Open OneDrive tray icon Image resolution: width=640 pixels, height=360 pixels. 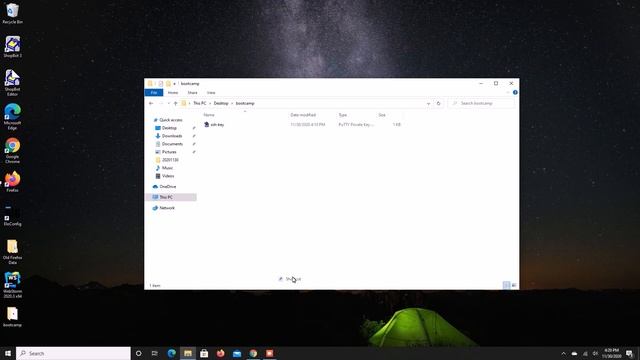[574, 353]
